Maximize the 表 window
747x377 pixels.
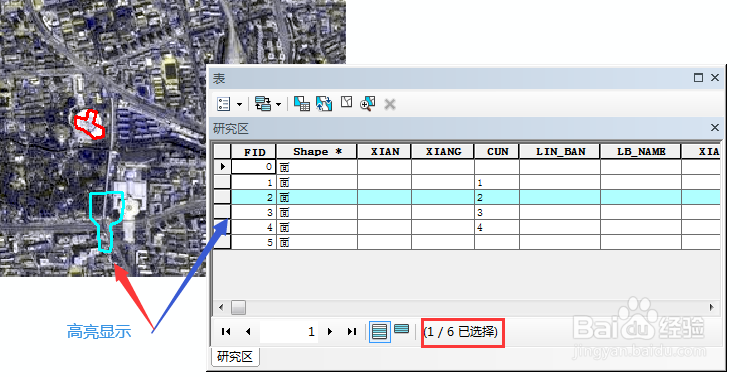(698, 77)
